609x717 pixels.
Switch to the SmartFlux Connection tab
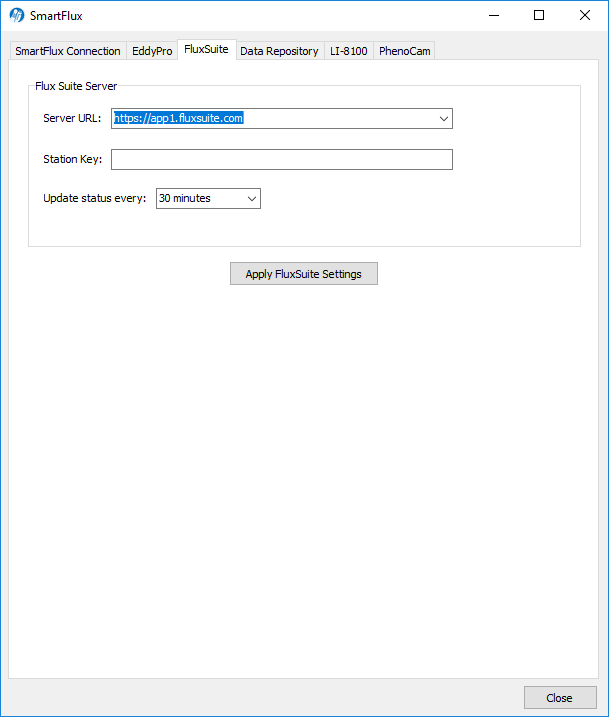click(x=68, y=51)
